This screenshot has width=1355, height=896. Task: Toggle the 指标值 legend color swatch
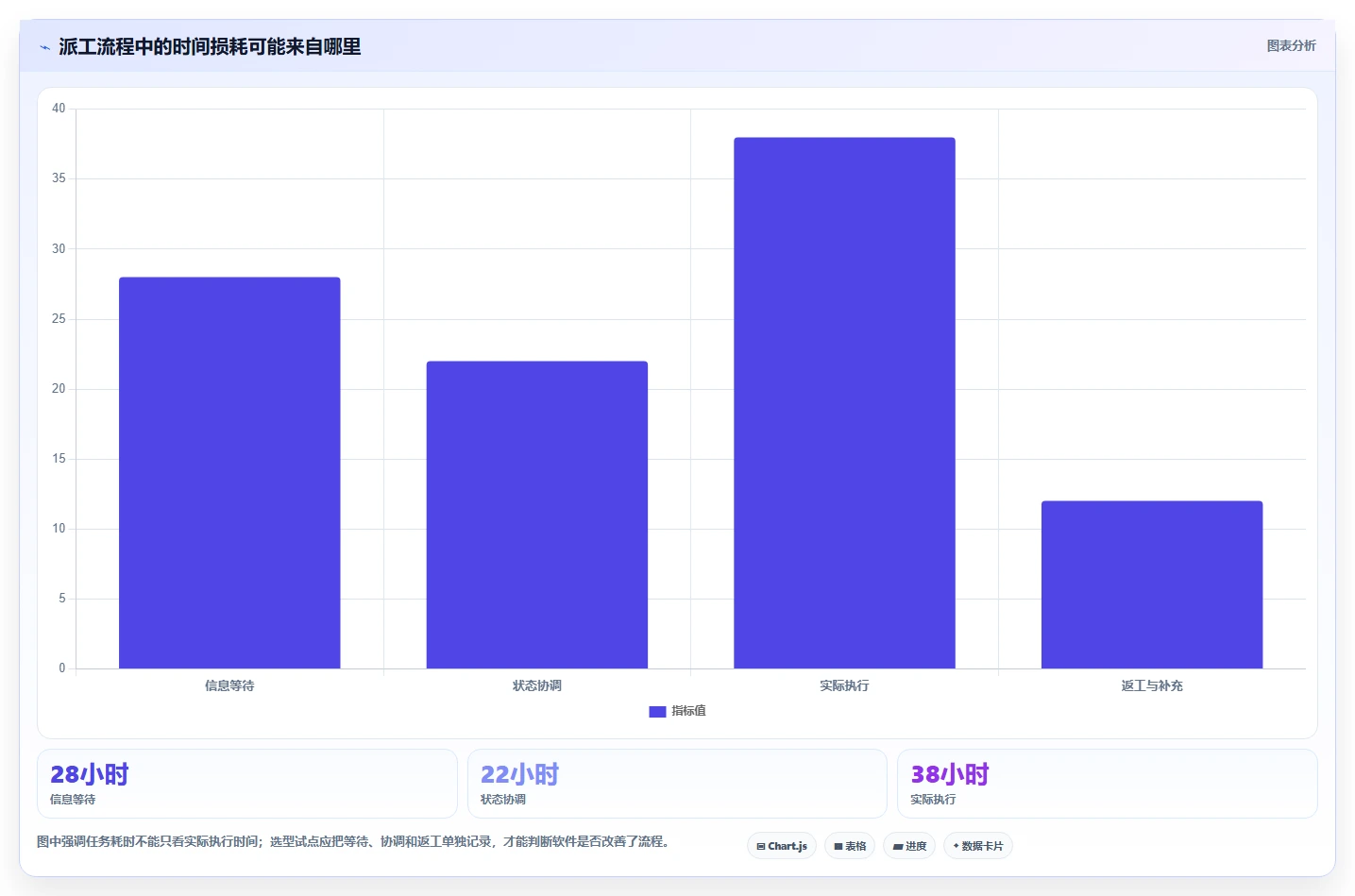click(657, 712)
